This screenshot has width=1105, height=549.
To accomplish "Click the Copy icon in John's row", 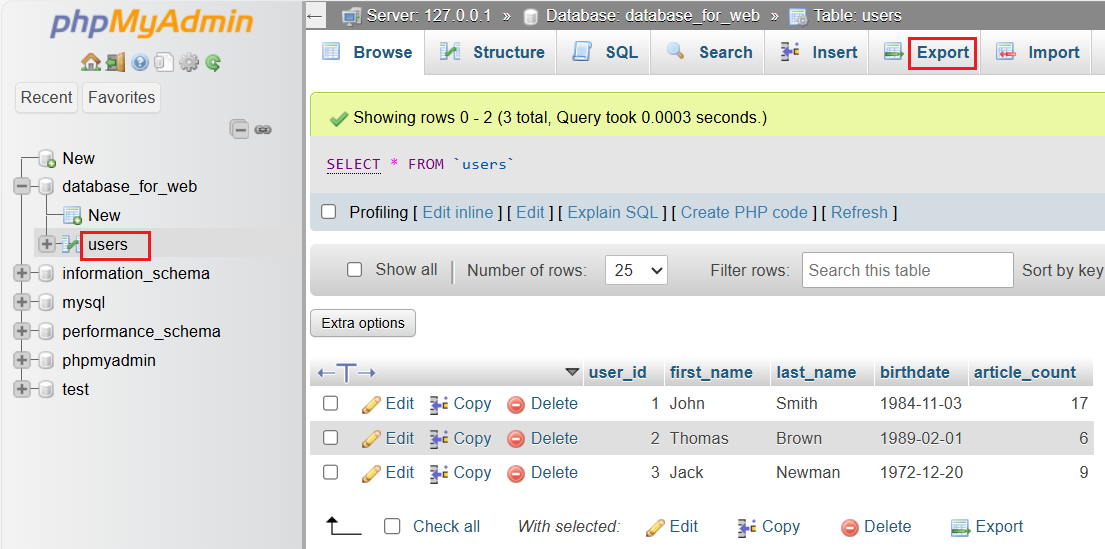I will (440, 404).
